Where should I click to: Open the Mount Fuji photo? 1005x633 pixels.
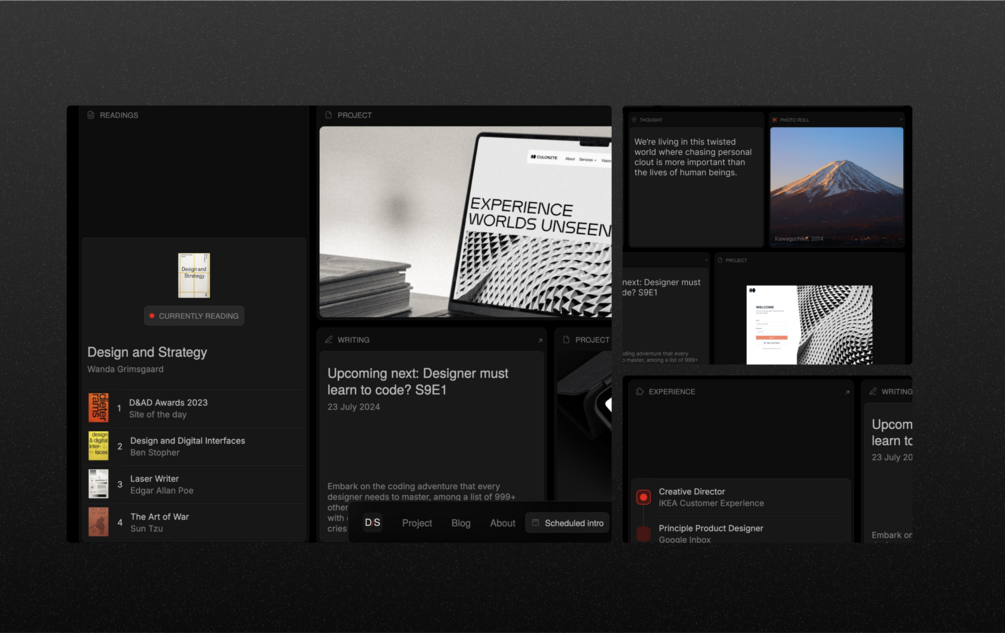pyautogui.click(x=836, y=186)
